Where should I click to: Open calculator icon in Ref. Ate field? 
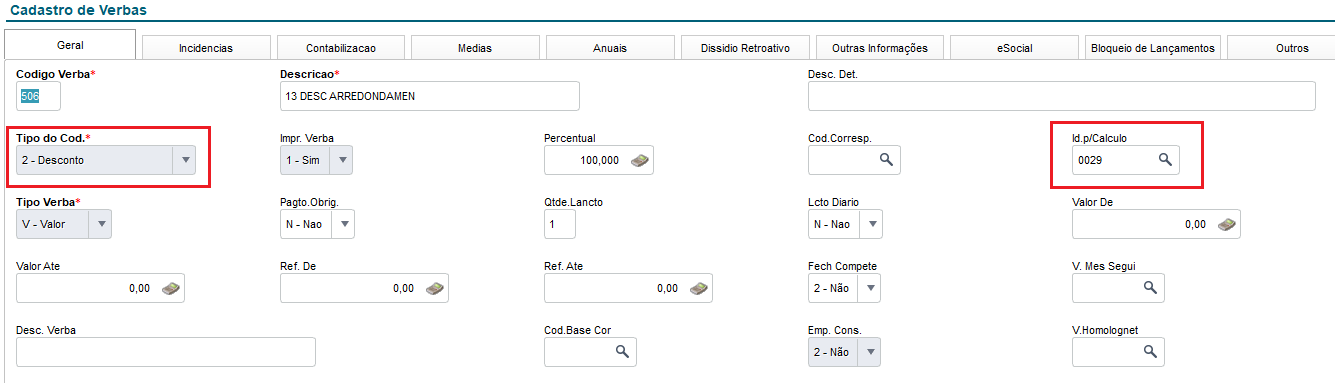click(x=699, y=288)
